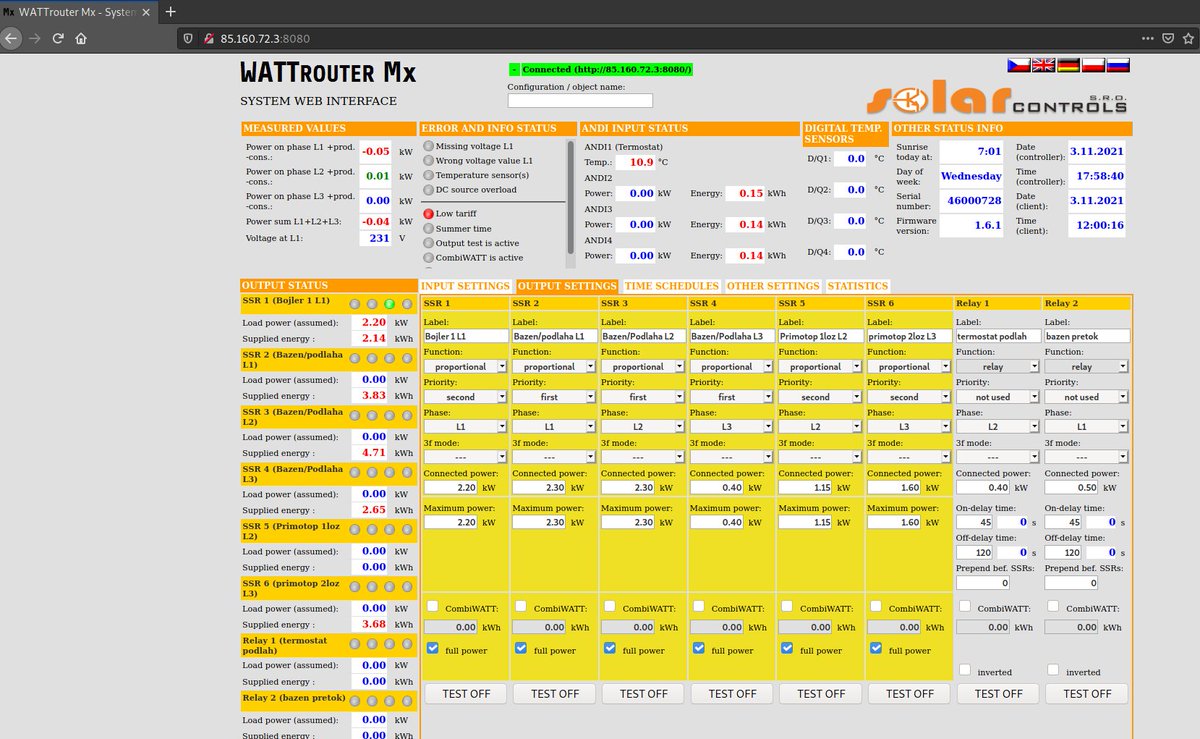Image resolution: width=1200 pixels, height=739 pixels.
Task: Open the TIME SCHEDULES tab
Action: click(672, 286)
